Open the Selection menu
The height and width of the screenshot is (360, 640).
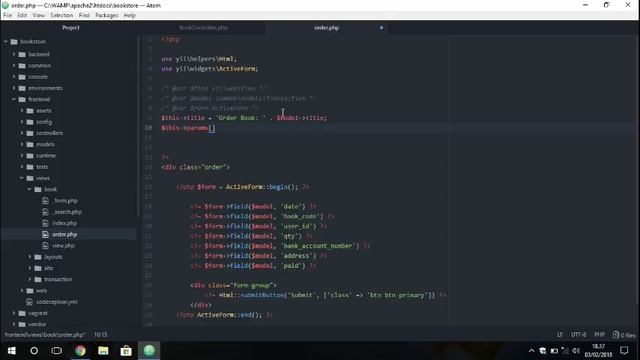62,15
